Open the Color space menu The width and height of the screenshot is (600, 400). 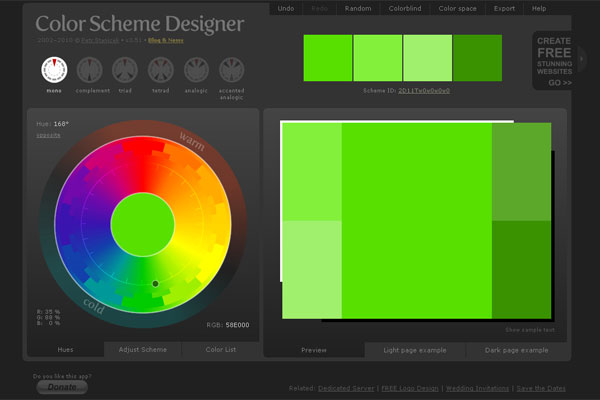pos(458,8)
